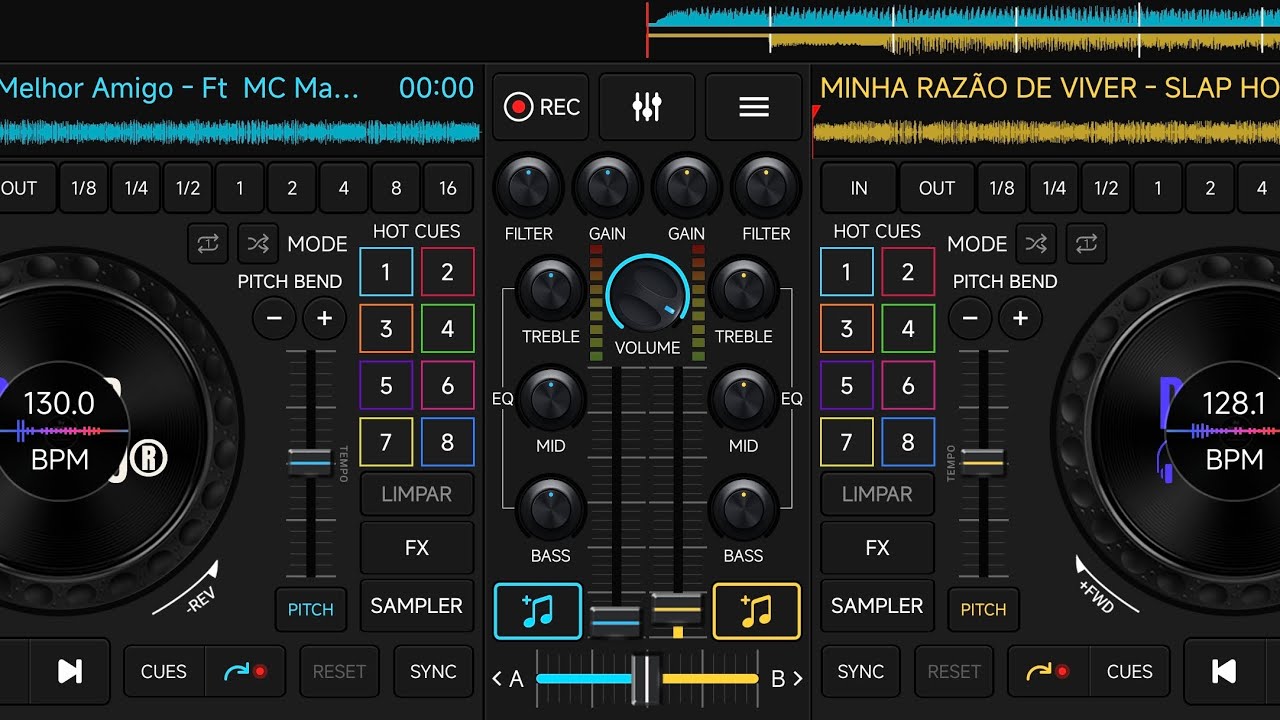The image size is (1280, 720).
Task: Toggle left deck loop repeat icon
Action: pos(208,244)
